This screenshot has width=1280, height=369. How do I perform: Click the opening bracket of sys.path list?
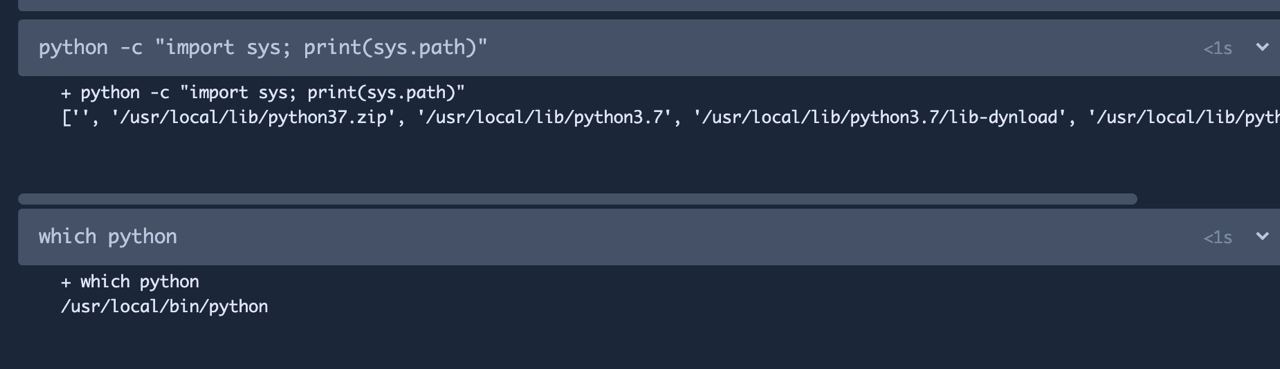65,117
